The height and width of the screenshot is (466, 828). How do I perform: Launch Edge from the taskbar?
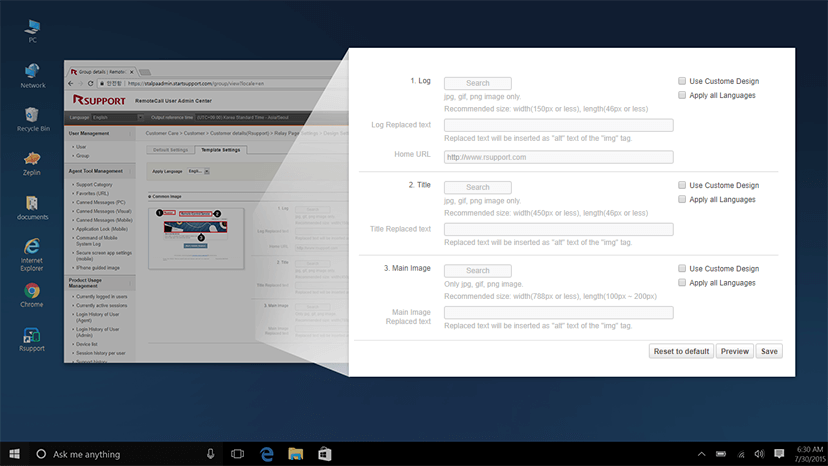pyautogui.click(x=267, y=454)
